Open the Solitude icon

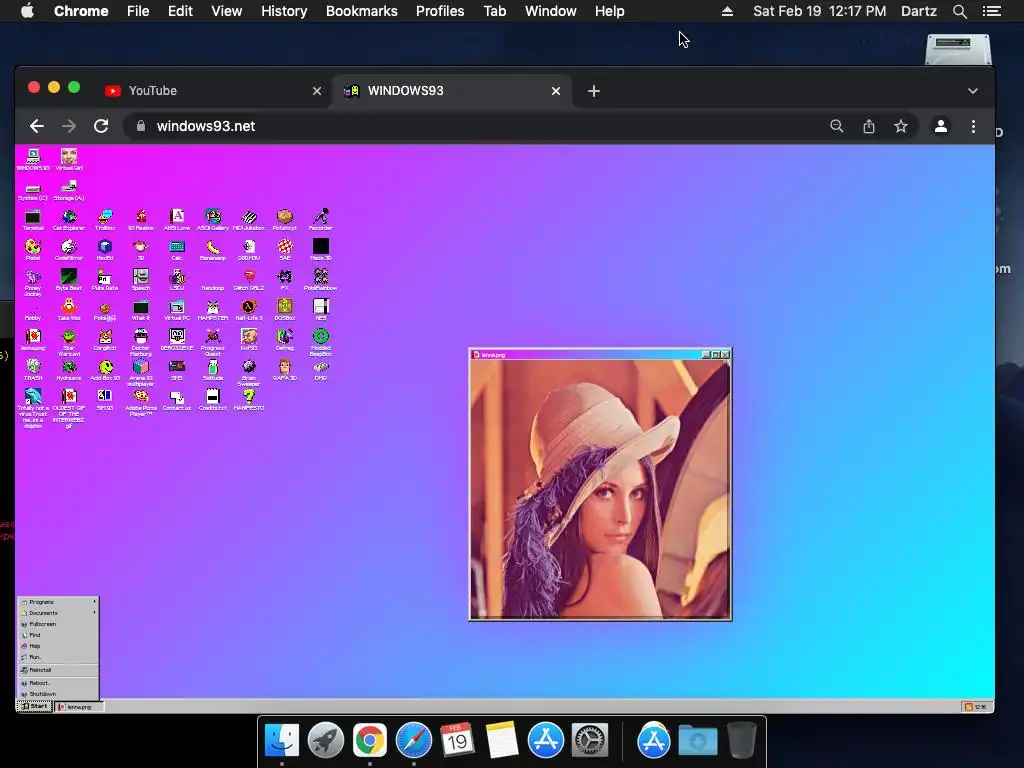(x=213, y=370)
